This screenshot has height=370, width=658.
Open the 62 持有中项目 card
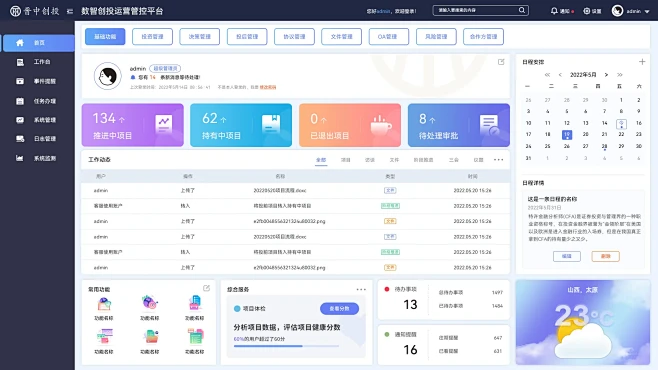pyautogui.click(x=241, y=125)
